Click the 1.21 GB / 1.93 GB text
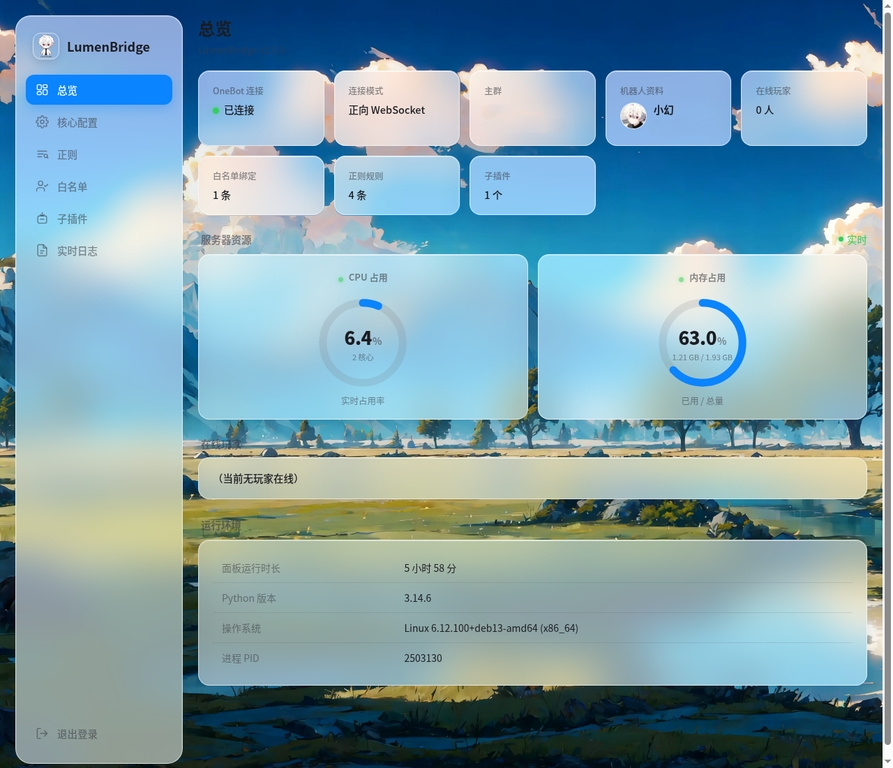The image size is (893, 768). pyautogui.click(x=702, y=358)
